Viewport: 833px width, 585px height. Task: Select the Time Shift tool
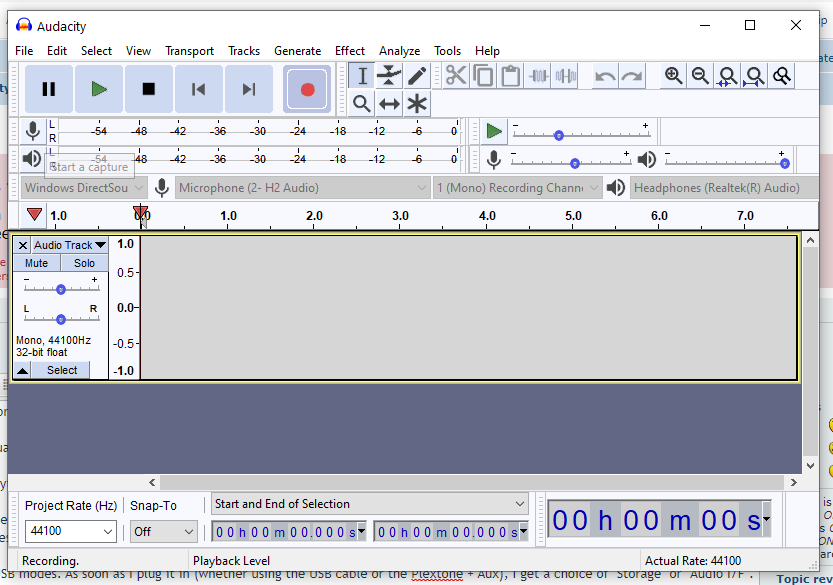point(389,103)
